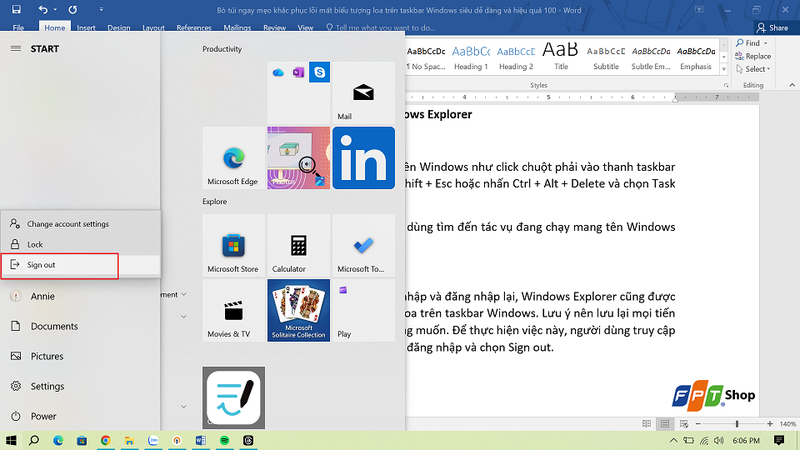Viewport: 800px width, 450px height.
Task: Open the Mailings ribbon tab
Action: (237, 28)
